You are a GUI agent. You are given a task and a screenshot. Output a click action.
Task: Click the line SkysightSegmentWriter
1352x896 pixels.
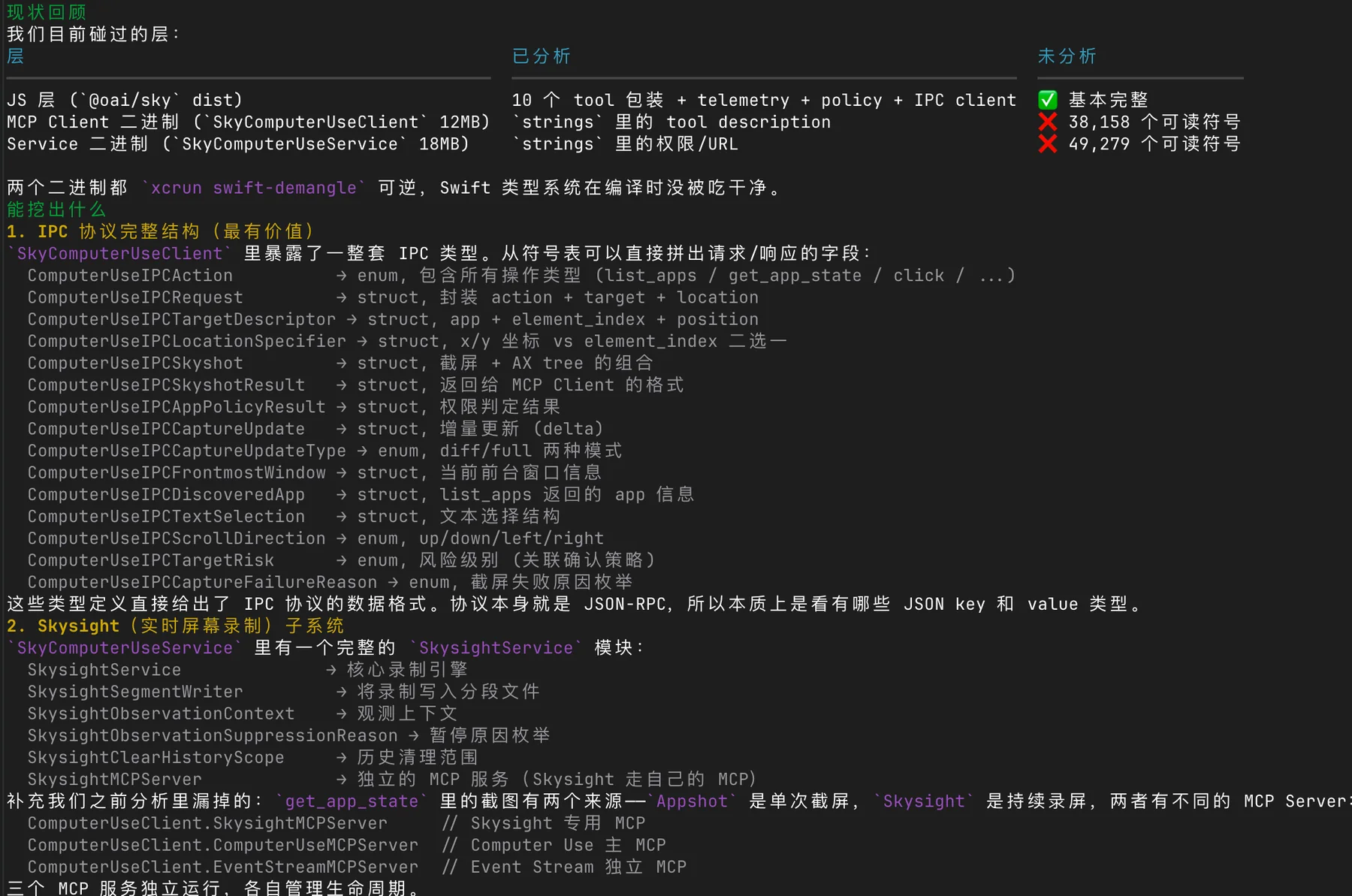click(x=284, y=691)
